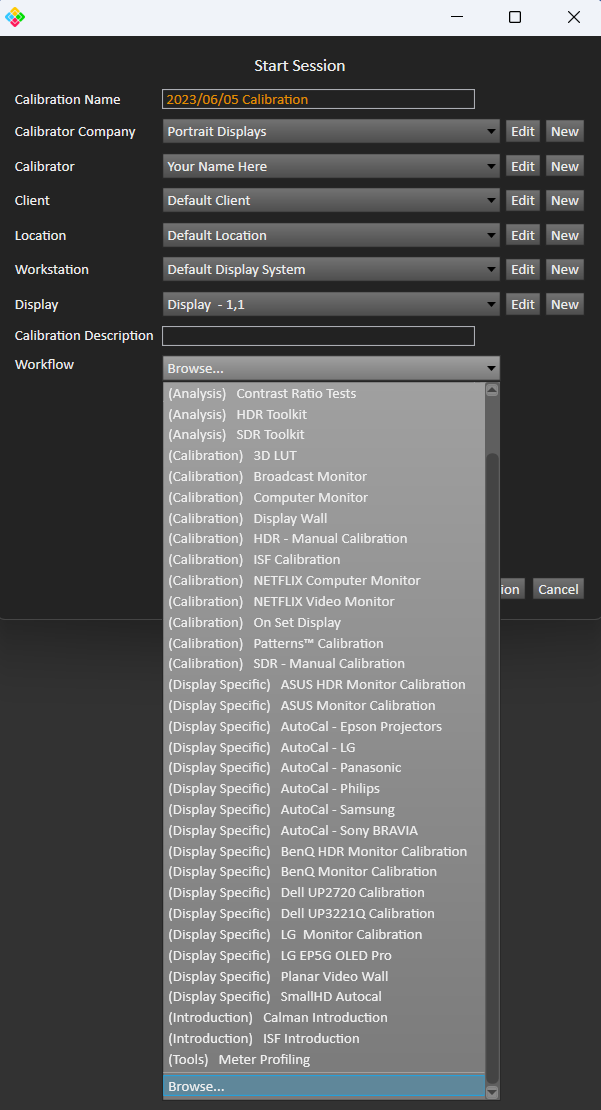Create a New Workstation
The image size is (601, 1110).
(565, 270)
